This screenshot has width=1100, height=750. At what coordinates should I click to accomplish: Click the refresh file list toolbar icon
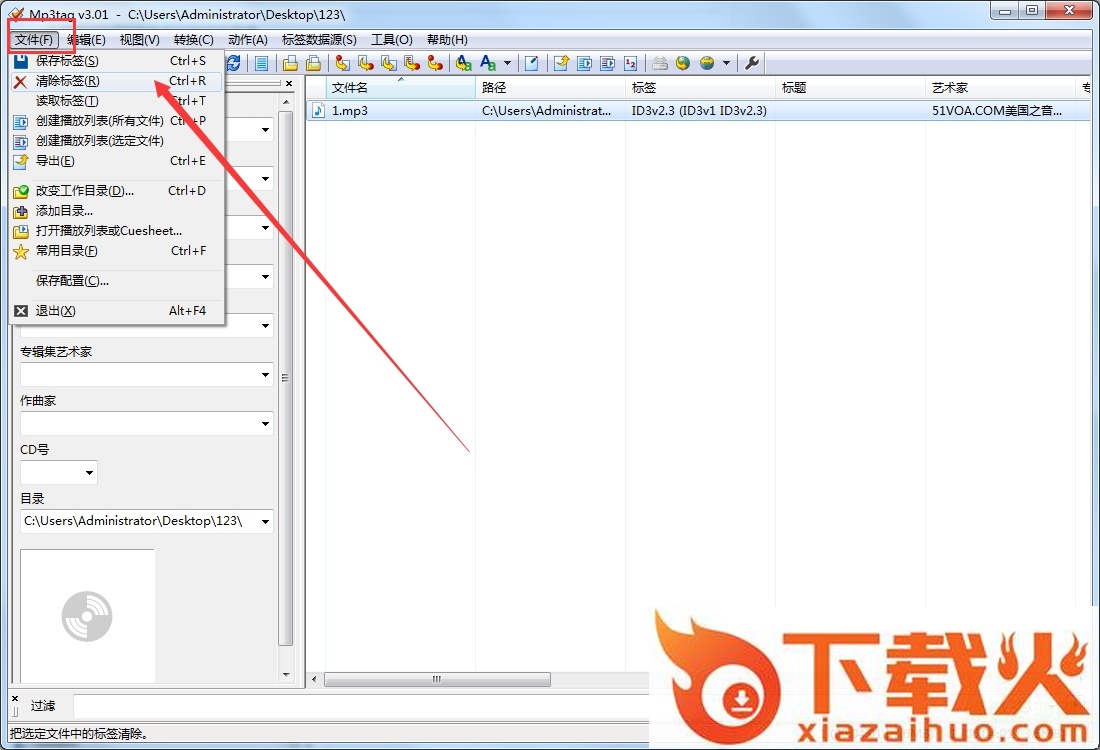234,63
